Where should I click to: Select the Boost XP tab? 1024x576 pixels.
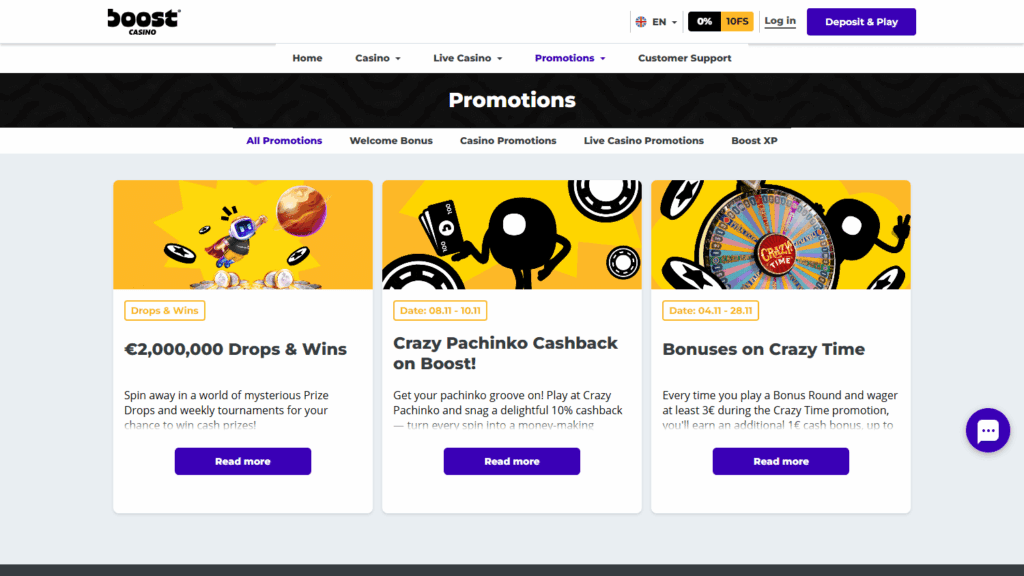click(x=754, y=140)
